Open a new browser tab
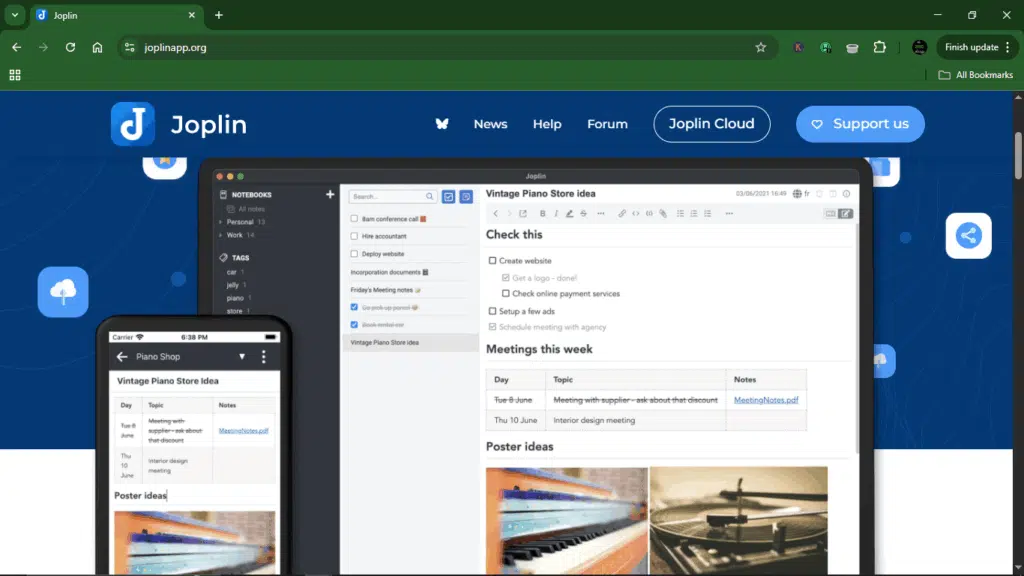Image resolution: width=1024 pixels, height=576 pixels. 219,15
